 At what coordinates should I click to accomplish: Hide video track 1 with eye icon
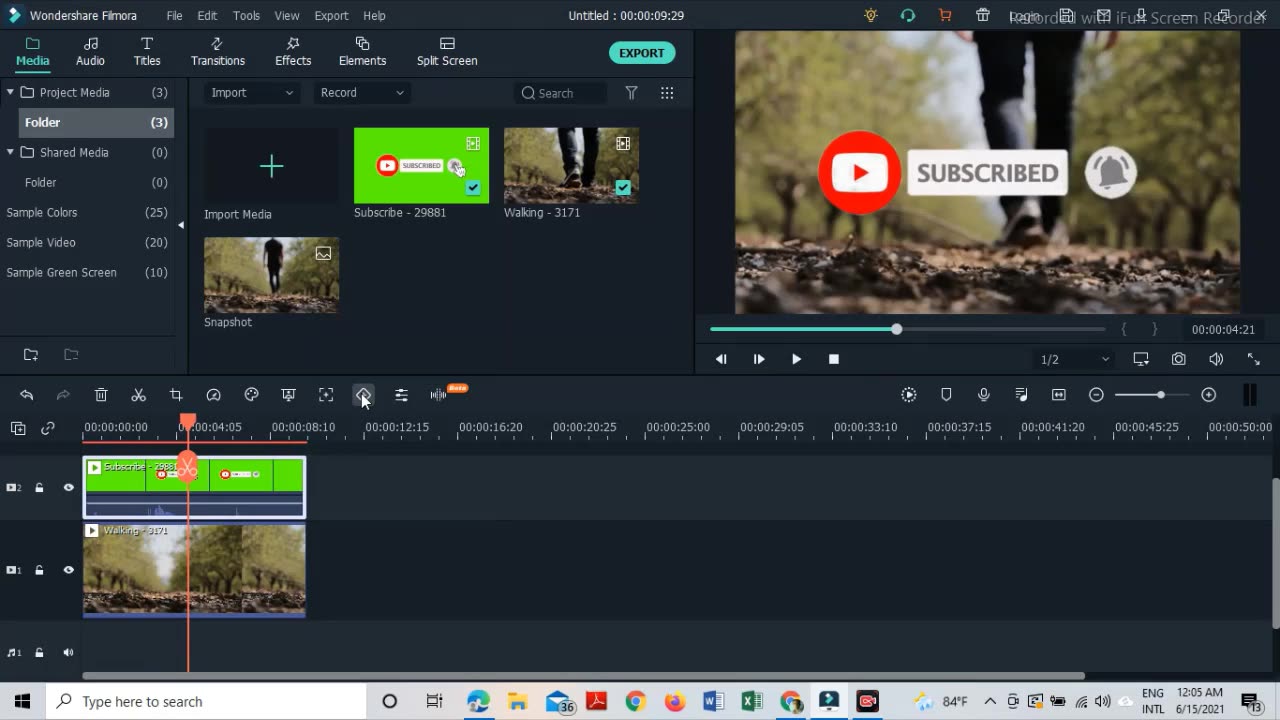[x=69, y=570]
